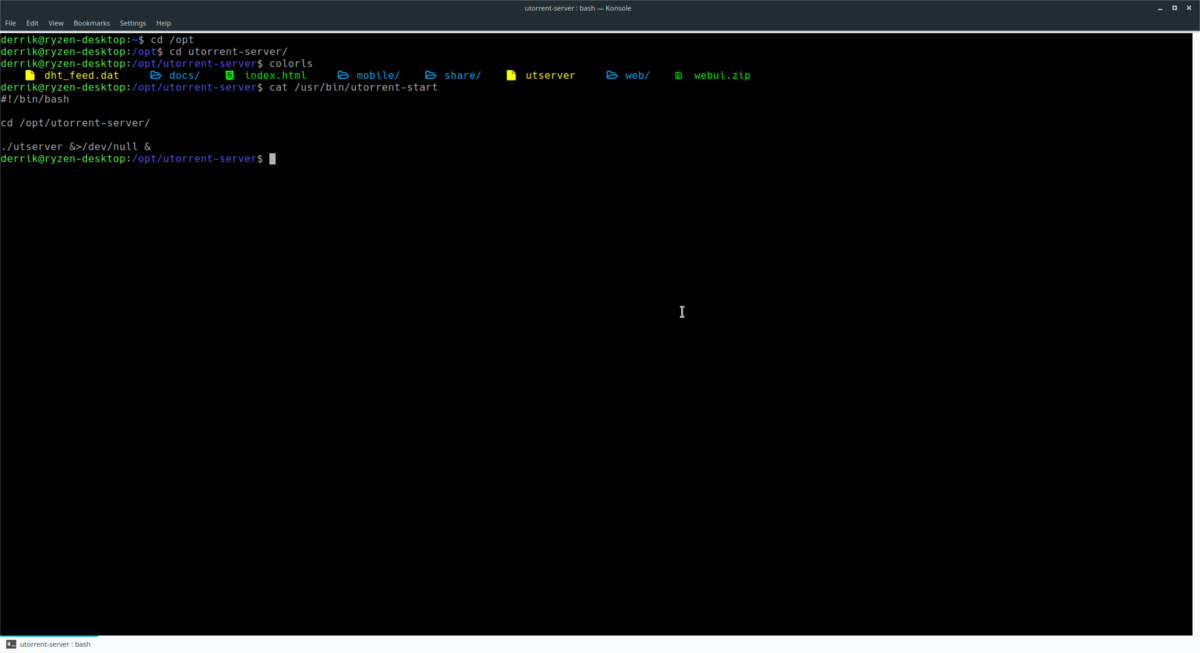This screenshot has height=653, width=1200.
Task: Click the dht_feed.dat file name
Action: (x=81, y=75)
